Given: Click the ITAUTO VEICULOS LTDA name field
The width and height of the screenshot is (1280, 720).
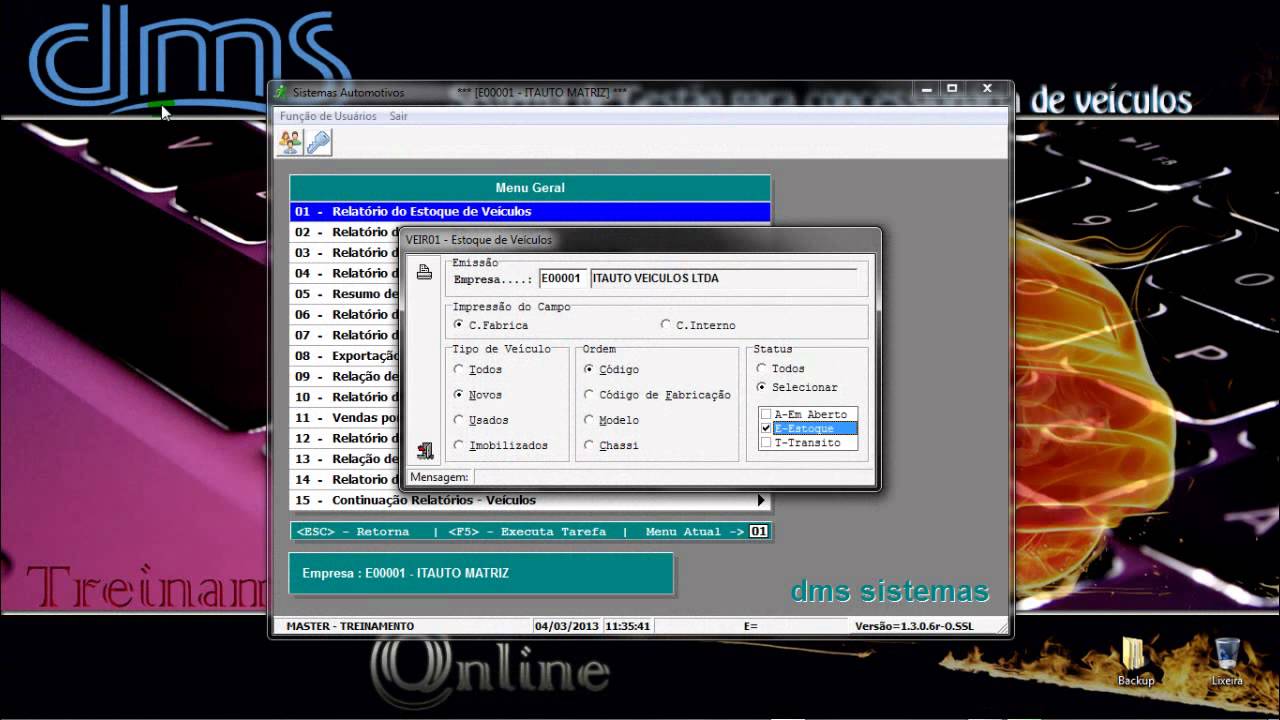Looking at the screenshot, I should [723, 278].
